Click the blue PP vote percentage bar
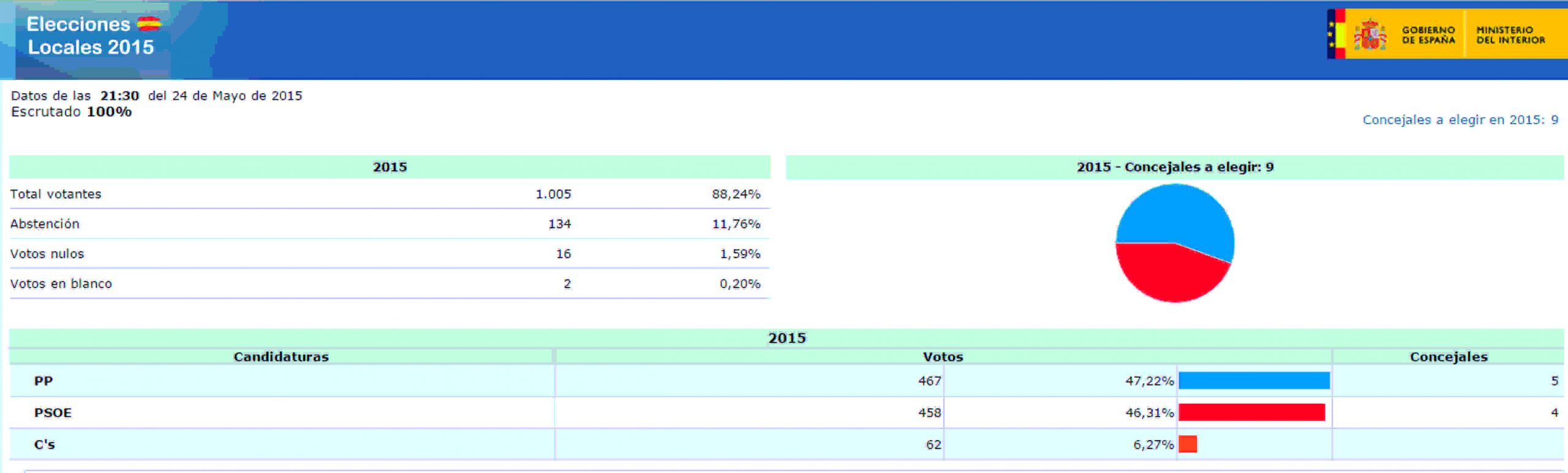The width and height of the screenshot is (1568, 473). [x=1254, y=381]
